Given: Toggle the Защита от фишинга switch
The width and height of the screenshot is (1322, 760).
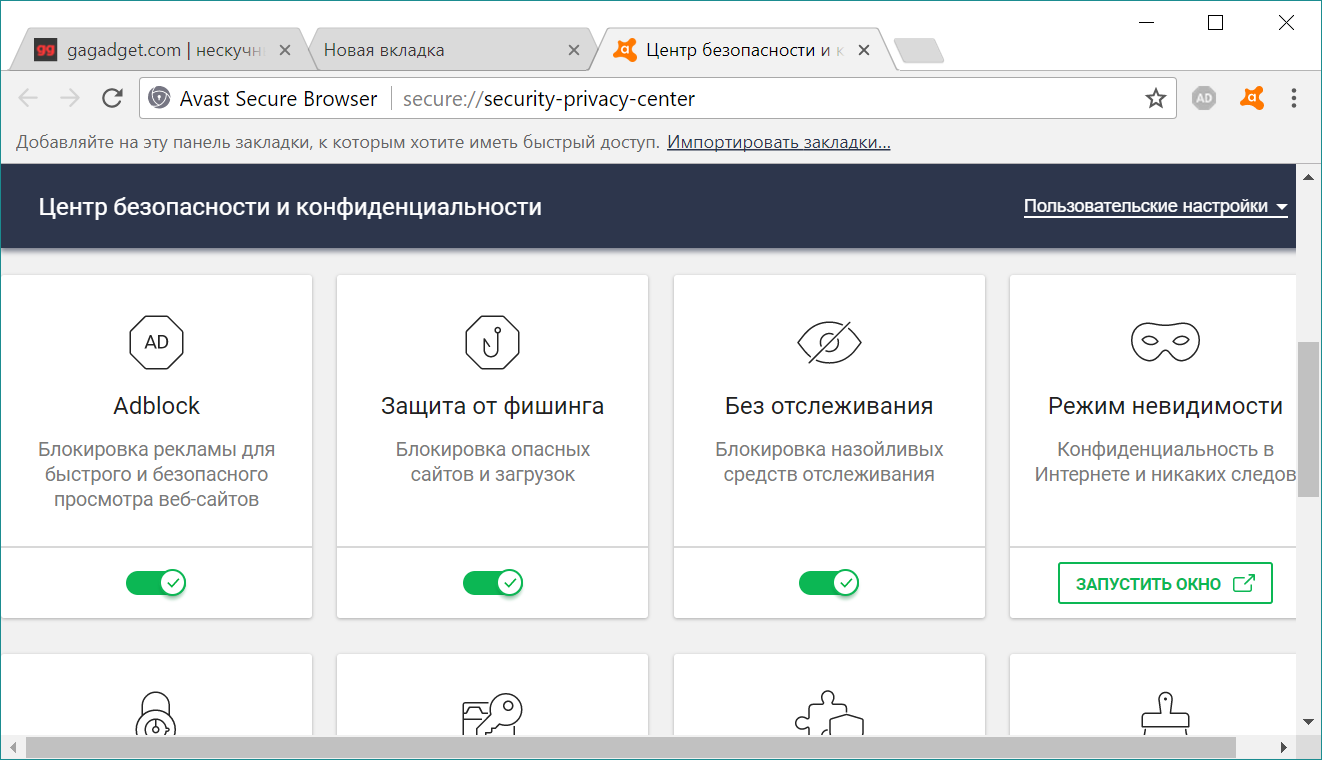Looking at the screenshot, I should [x=493, y=582].
